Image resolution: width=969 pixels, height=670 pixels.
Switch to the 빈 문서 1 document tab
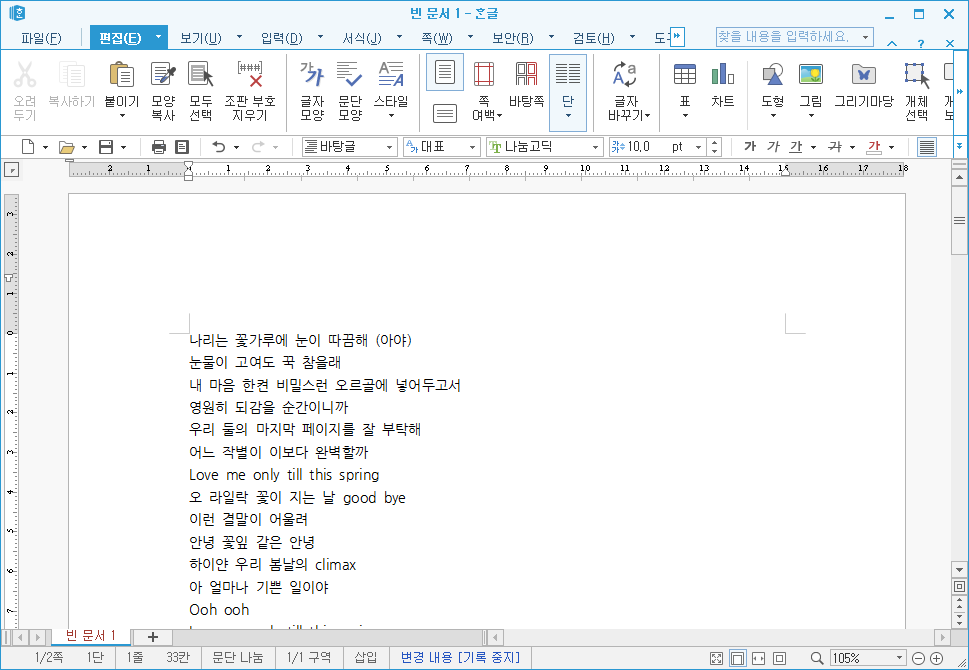pos(91,636)
